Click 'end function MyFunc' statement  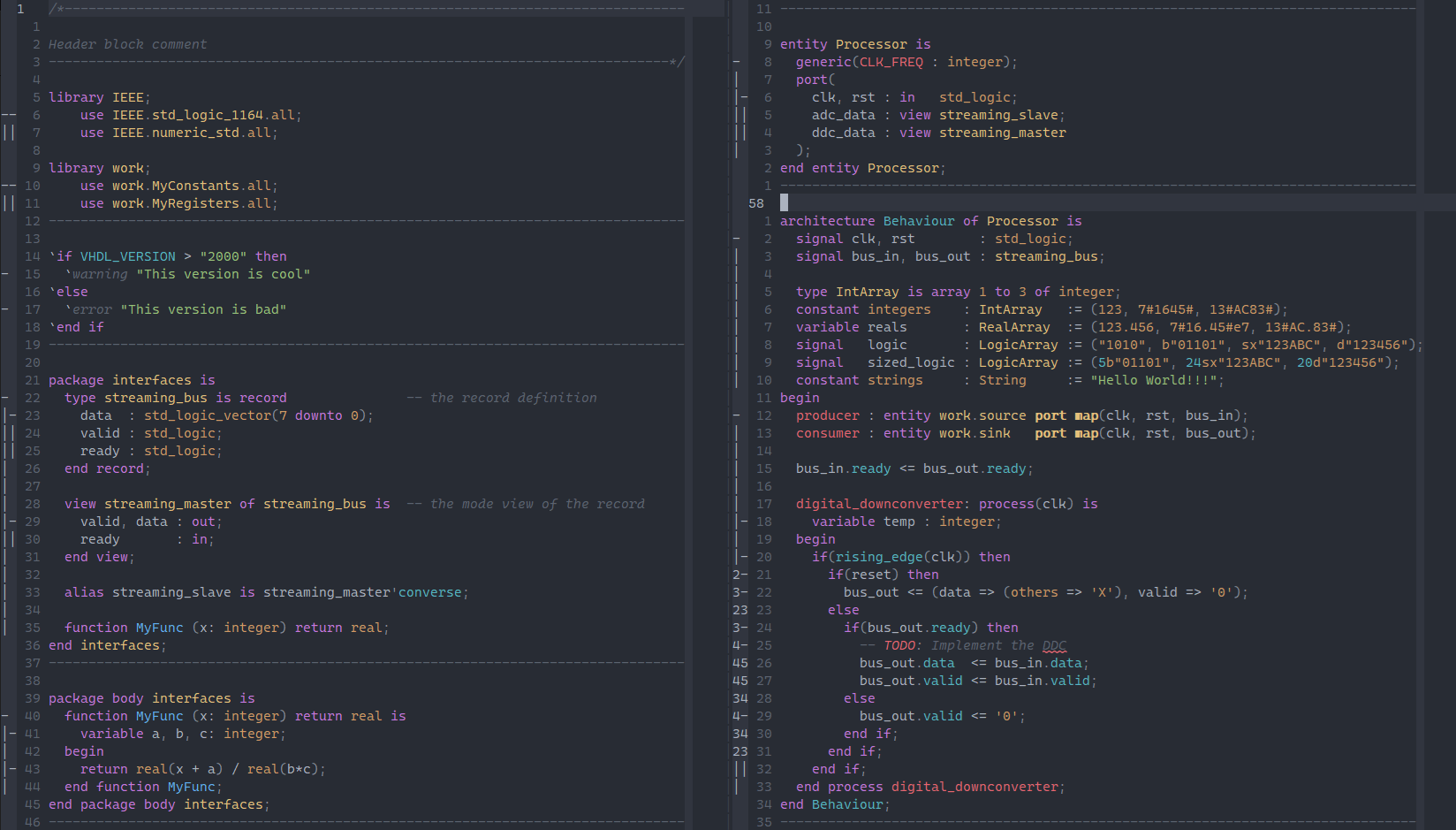point(143,787)
